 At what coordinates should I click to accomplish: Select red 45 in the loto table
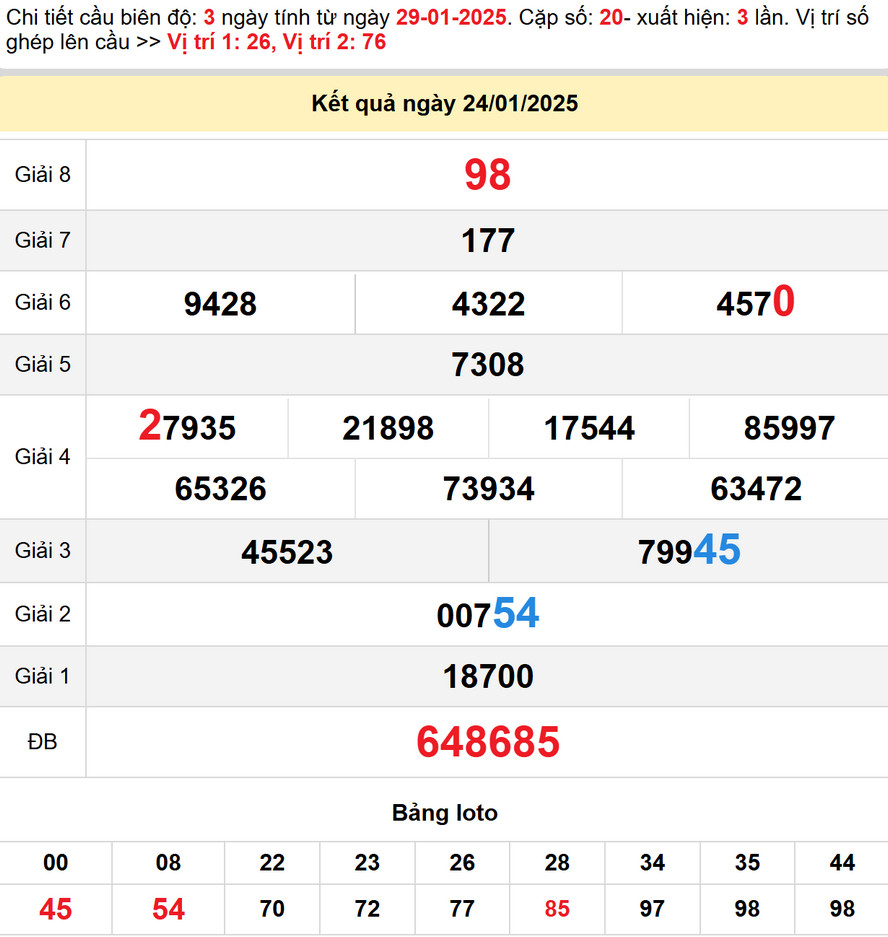point(56,909)
